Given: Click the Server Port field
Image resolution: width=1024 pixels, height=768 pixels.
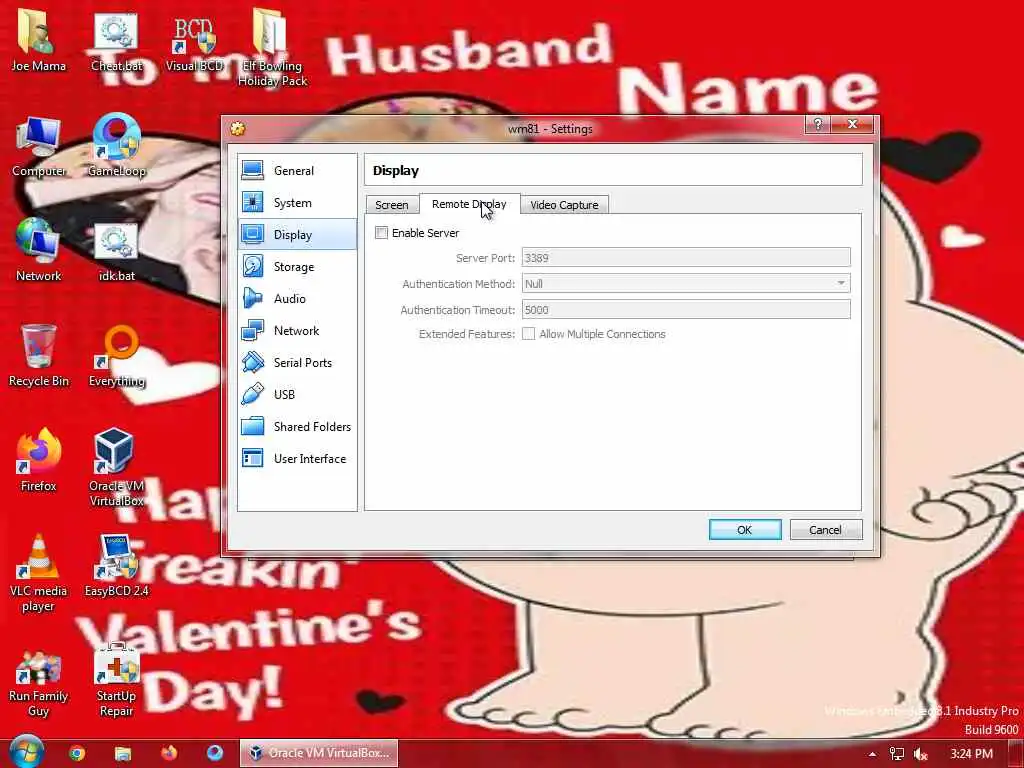Looking at the screenshot, I should pyautogui.click(x=686, y=257).
